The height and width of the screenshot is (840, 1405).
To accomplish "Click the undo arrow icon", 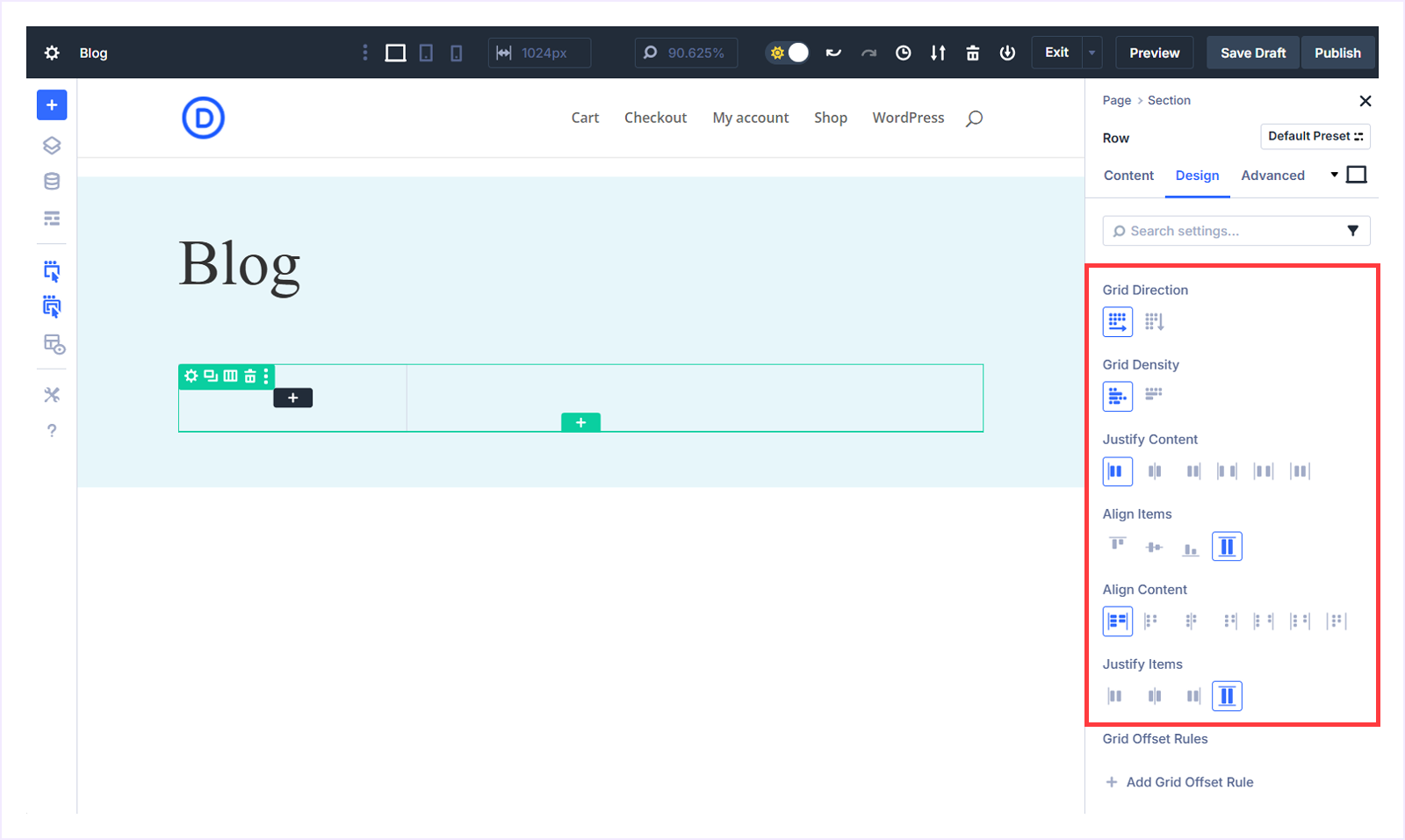I will (x=833, y=53).
